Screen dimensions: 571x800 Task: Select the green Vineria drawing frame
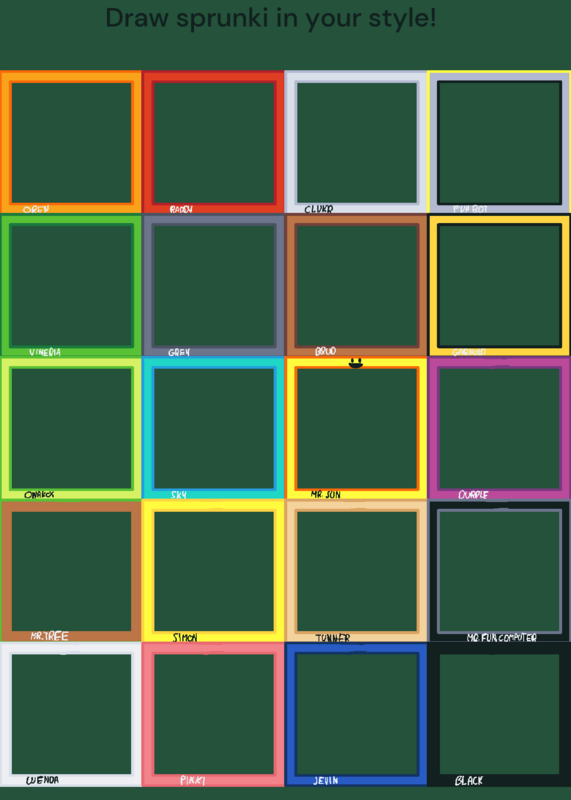(x=71, y=285)
